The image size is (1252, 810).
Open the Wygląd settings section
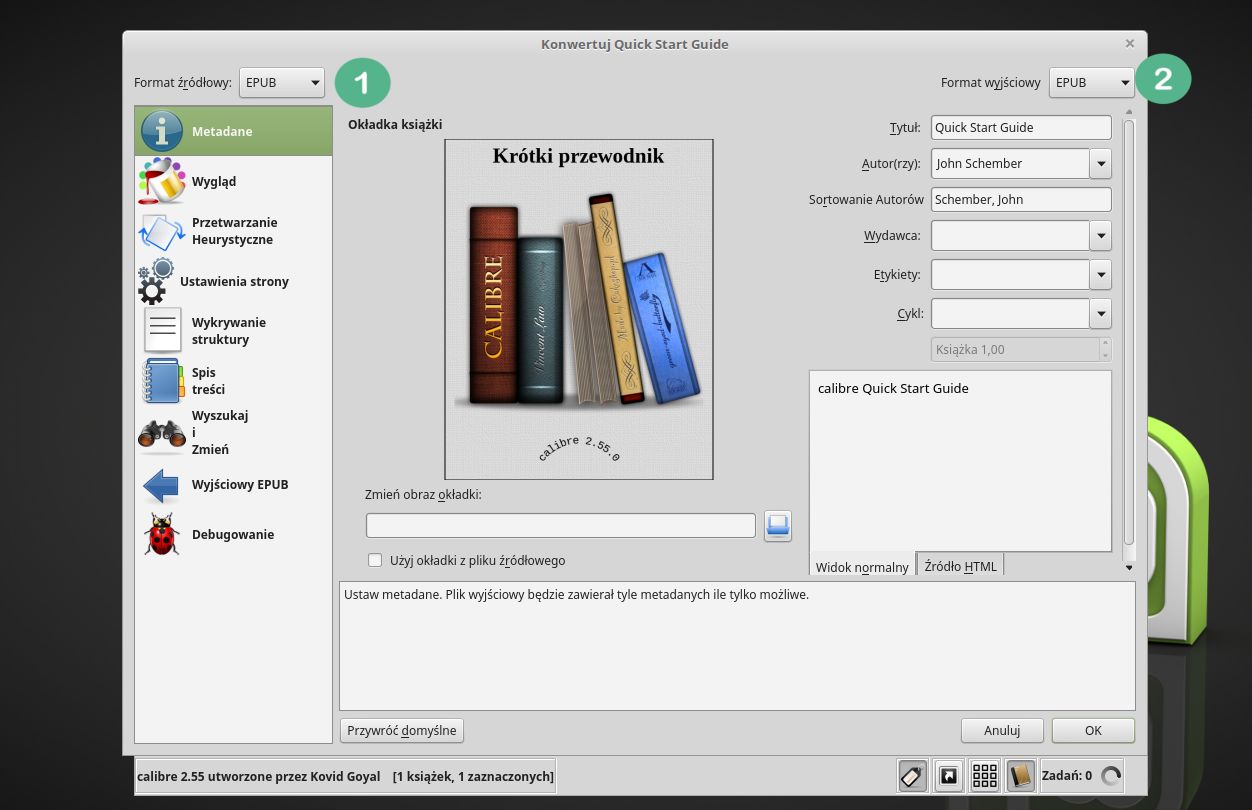(213, 181)
